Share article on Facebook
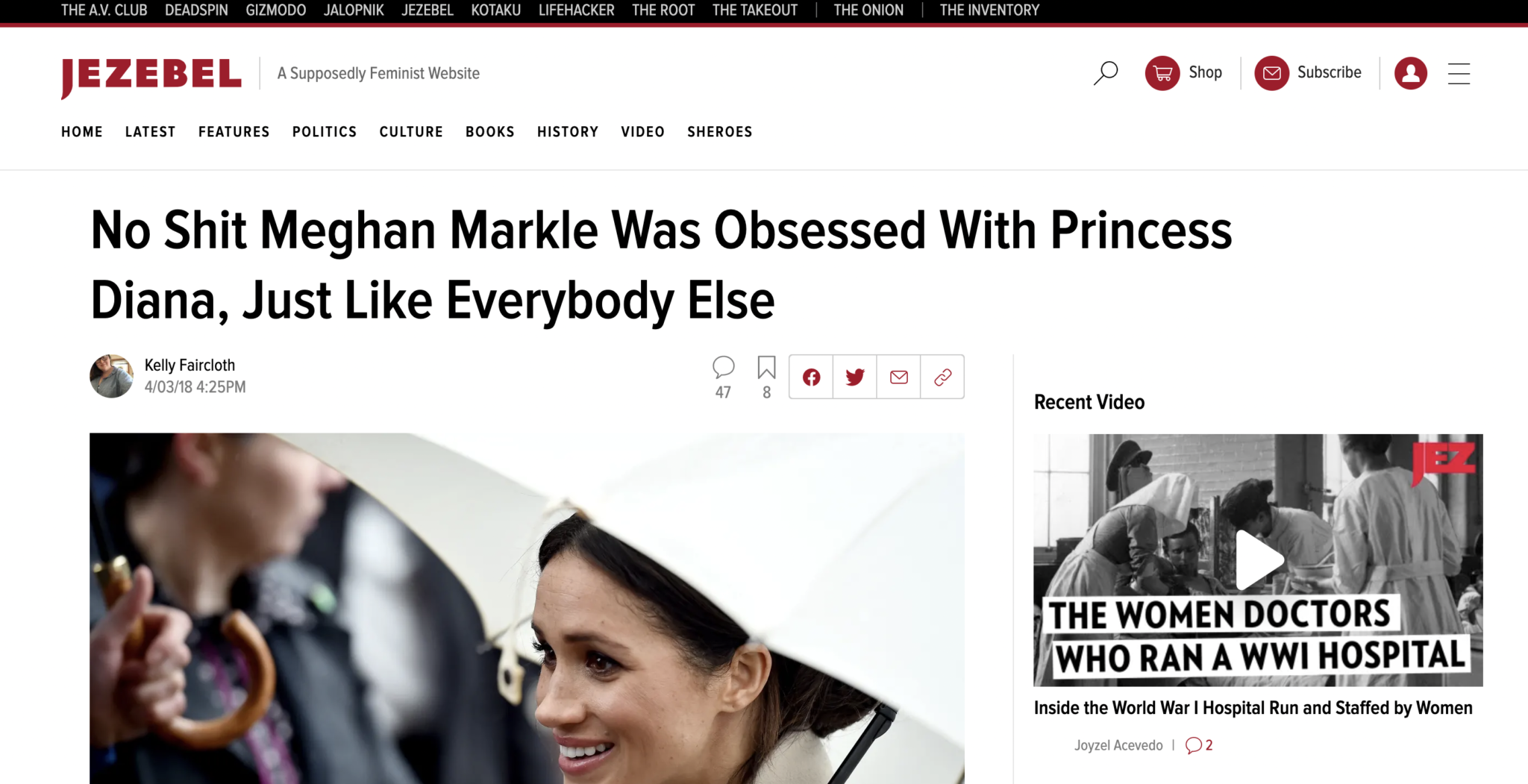 (x=811, y=377)
